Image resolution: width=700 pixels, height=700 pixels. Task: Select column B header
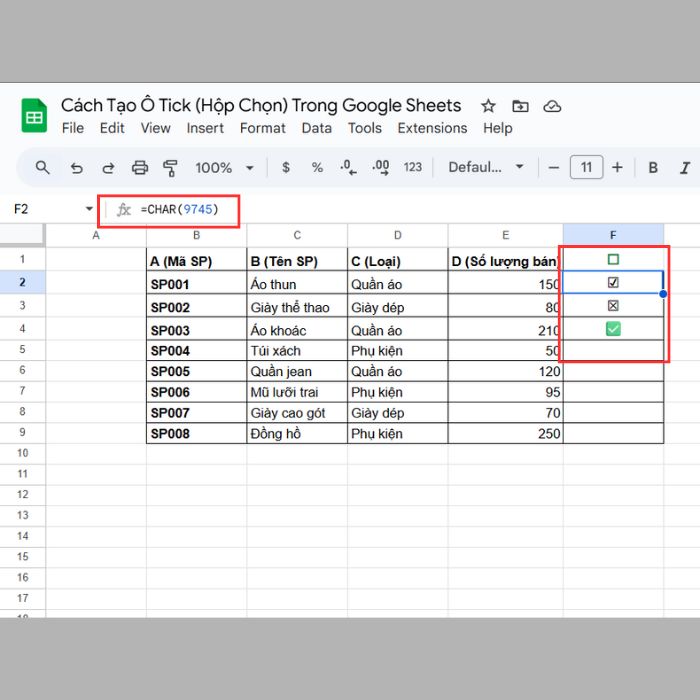click(x=196, y=235)
